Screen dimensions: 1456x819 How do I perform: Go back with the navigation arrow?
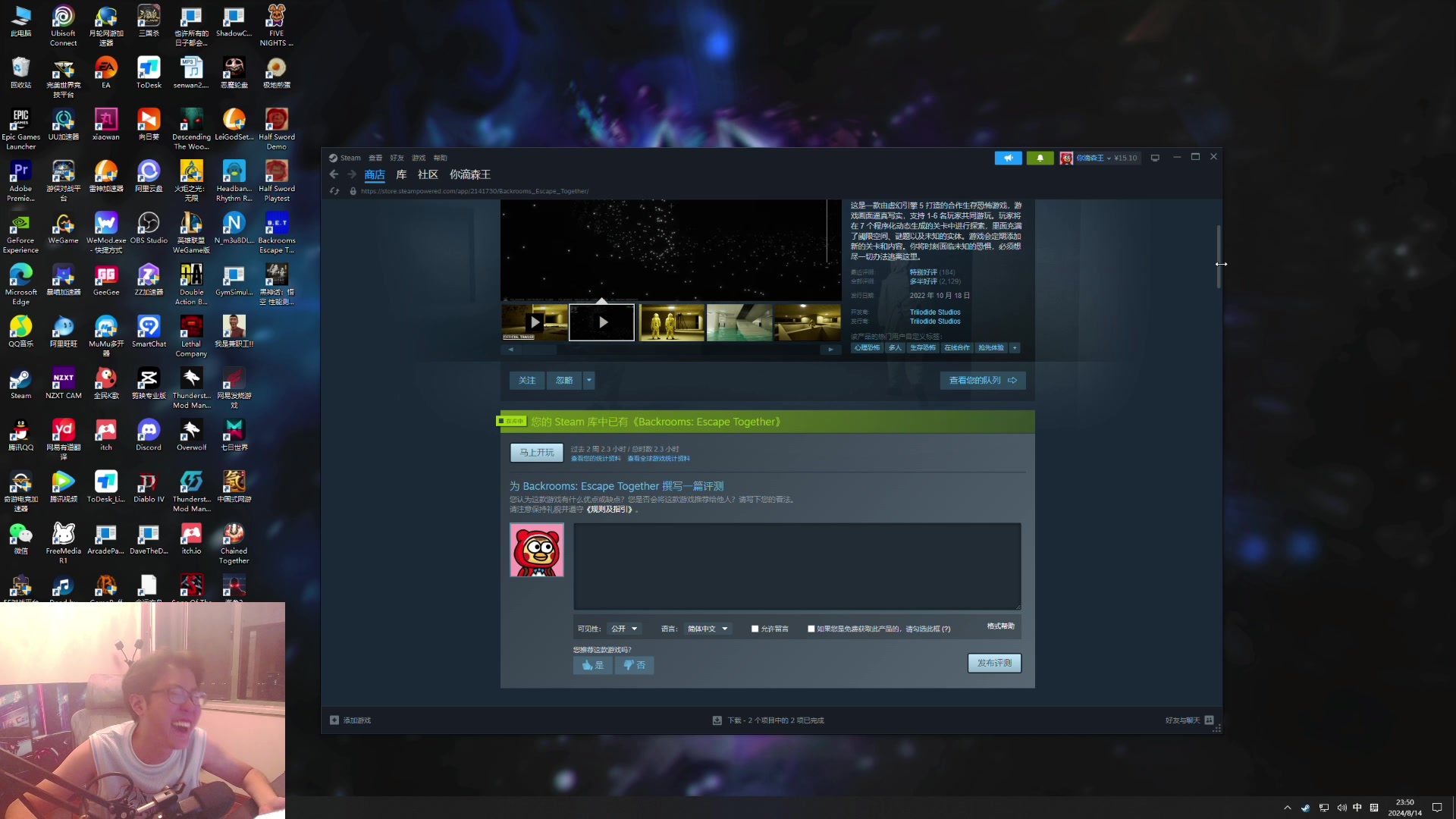[x=334, y=174]
